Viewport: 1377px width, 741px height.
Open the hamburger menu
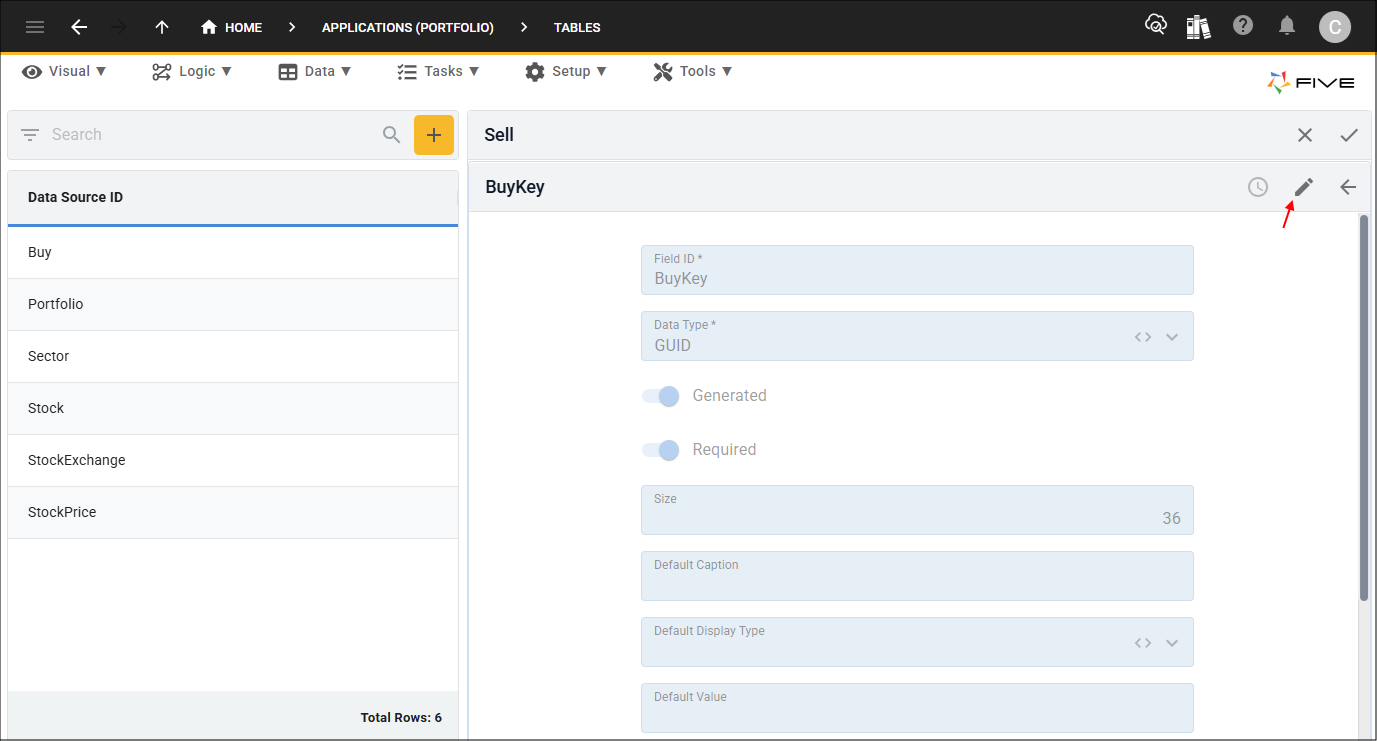(x=35, y=27)
